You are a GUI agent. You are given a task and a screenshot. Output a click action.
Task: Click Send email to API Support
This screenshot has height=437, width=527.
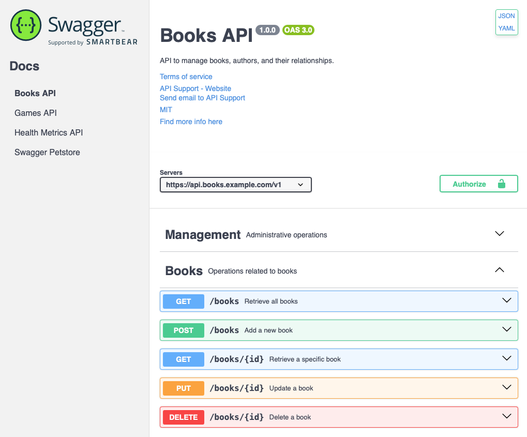[x=202, y=98]
